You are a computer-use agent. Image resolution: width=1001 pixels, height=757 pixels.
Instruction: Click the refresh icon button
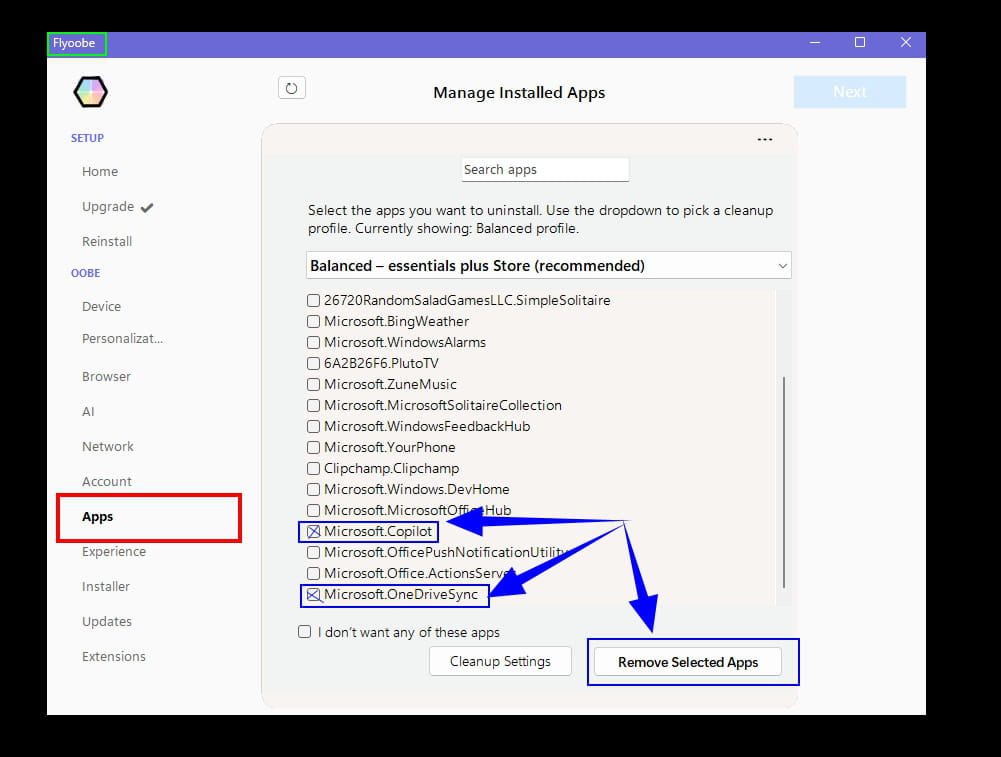click(x=292, y=88)
